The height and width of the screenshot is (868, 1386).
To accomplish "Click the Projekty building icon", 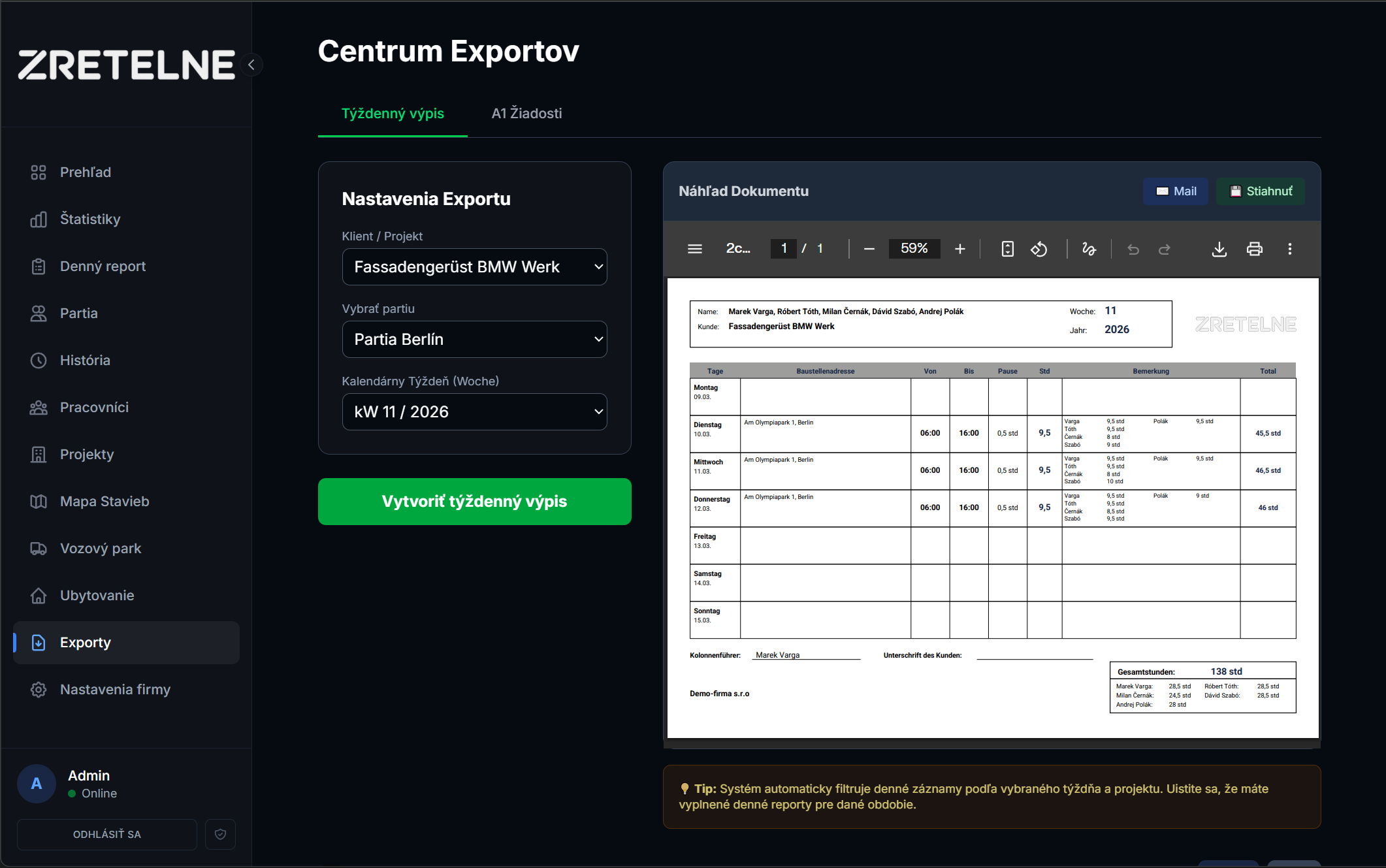I will point(39,455).
